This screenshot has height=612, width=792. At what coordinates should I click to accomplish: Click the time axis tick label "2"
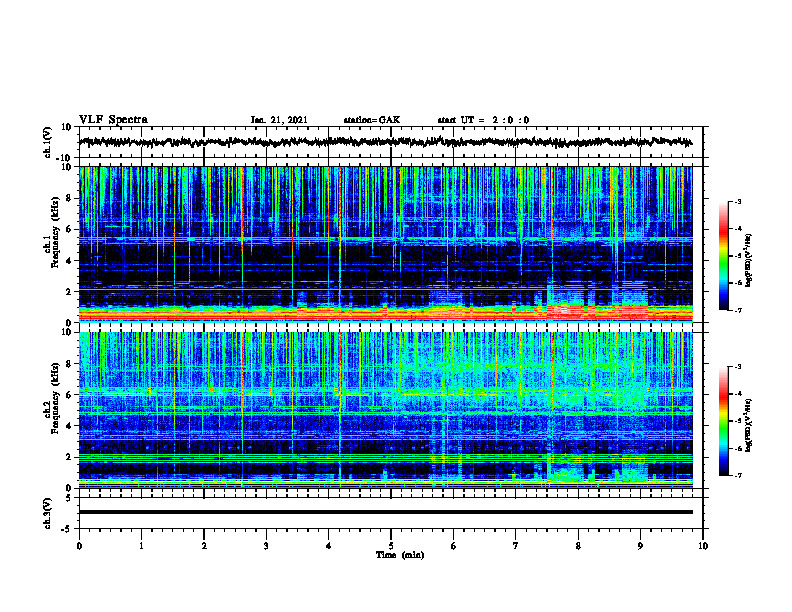(204, 546)
